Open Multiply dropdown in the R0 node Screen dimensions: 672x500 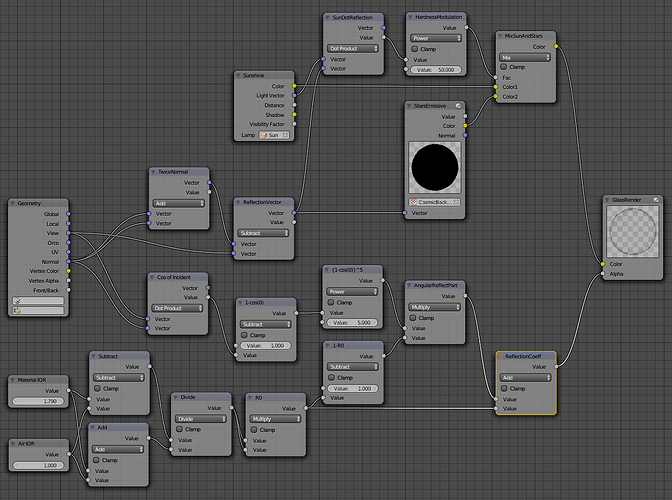point(275,419)
